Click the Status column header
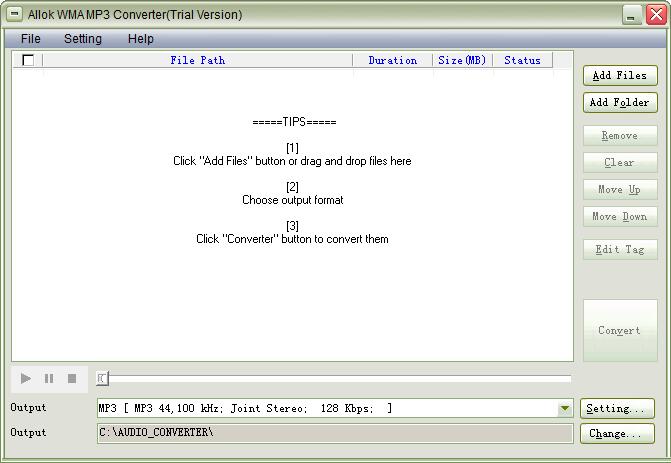The height and width of the screenshot is (463, 671). point(522,60)
